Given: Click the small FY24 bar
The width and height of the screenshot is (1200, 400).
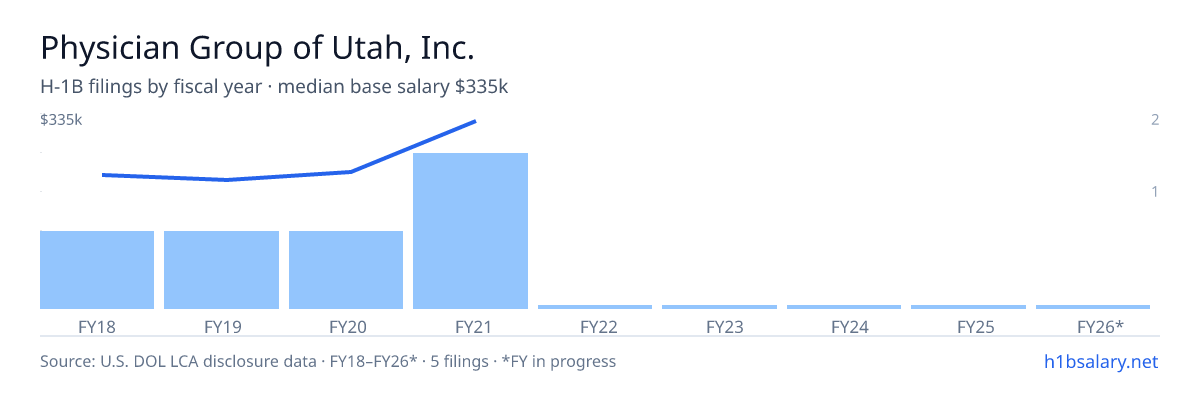Looking at the screenshot, I should point(844,307).
